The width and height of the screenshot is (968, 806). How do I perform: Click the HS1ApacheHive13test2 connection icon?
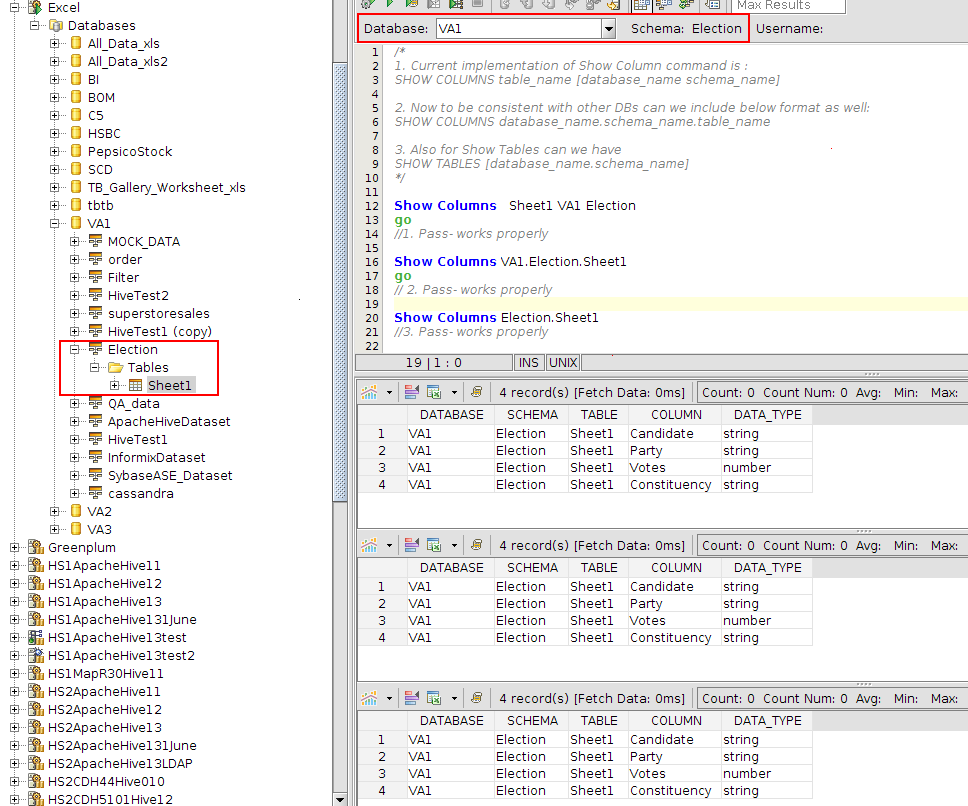36,655
